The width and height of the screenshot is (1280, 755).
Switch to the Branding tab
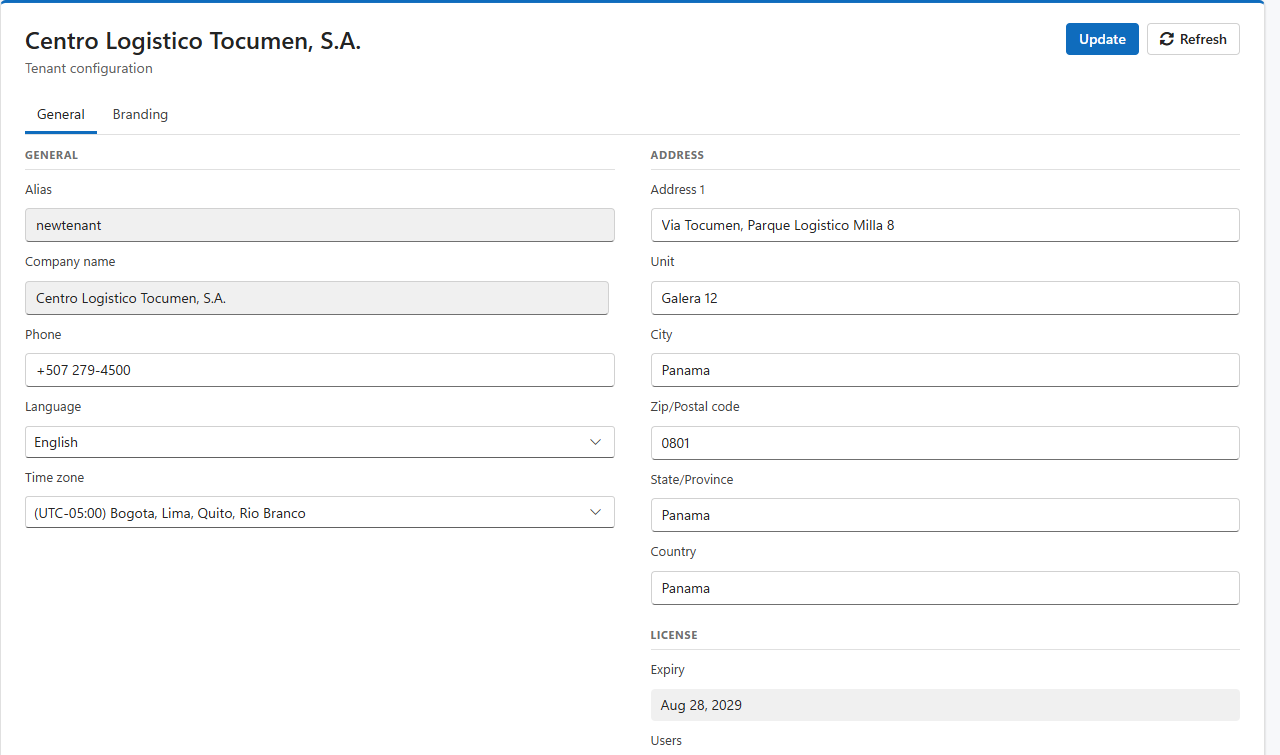pyautogui.click(x=140, y=114)
